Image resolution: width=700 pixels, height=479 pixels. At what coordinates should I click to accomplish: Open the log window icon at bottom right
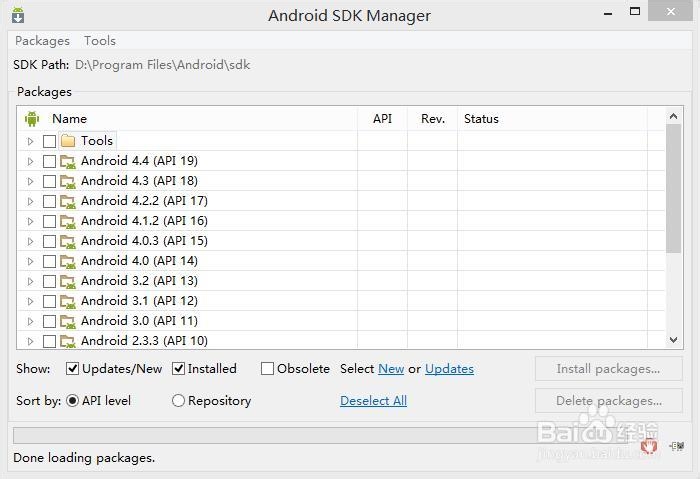(x=677, y=446)
